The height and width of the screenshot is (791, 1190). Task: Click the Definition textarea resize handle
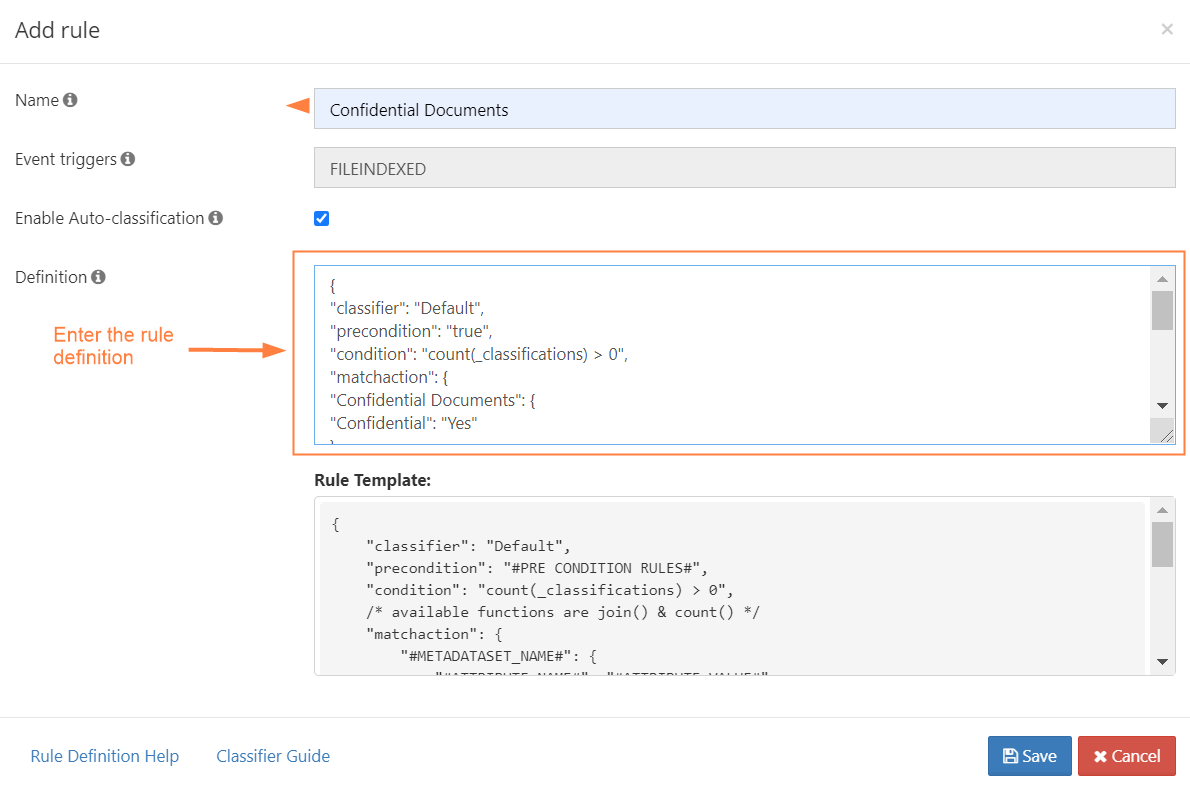click(x=1164, y=432)
